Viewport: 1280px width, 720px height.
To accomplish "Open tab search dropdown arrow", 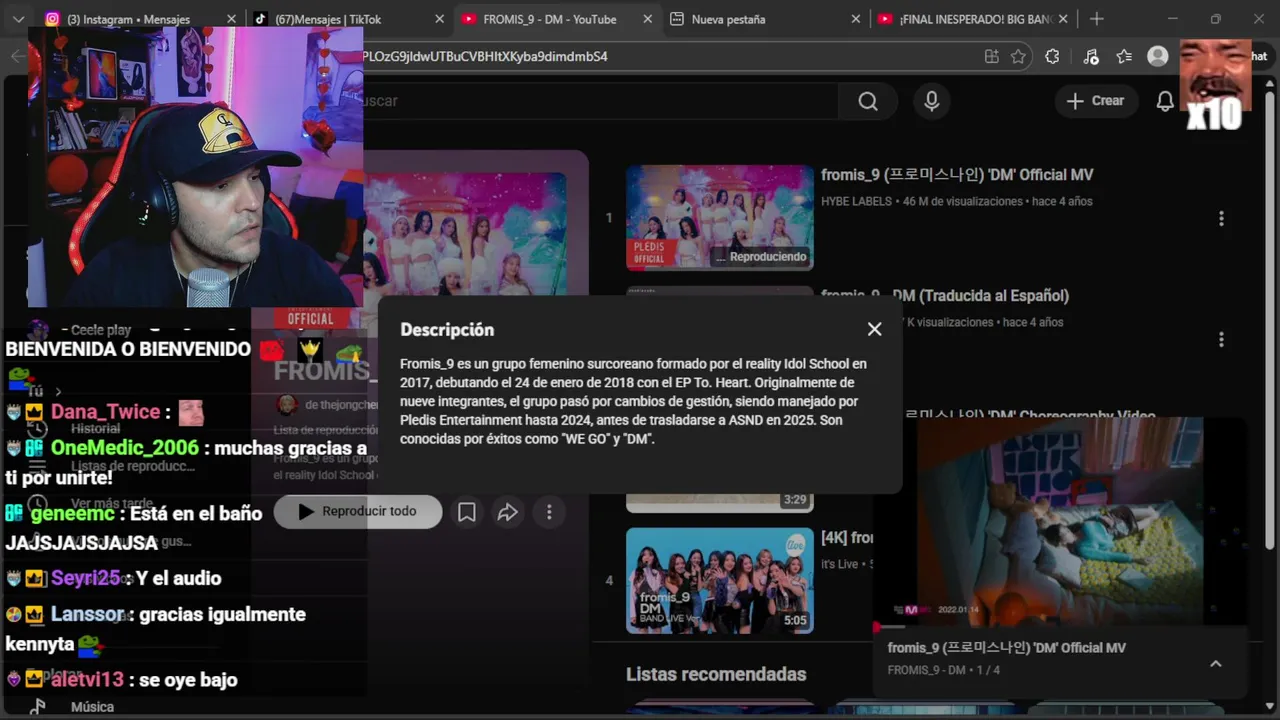I will (18, 19).
